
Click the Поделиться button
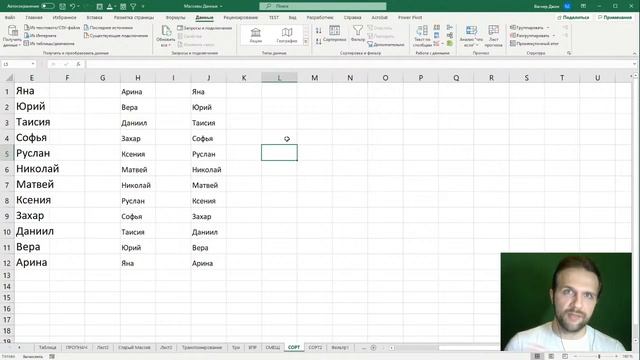573,18
